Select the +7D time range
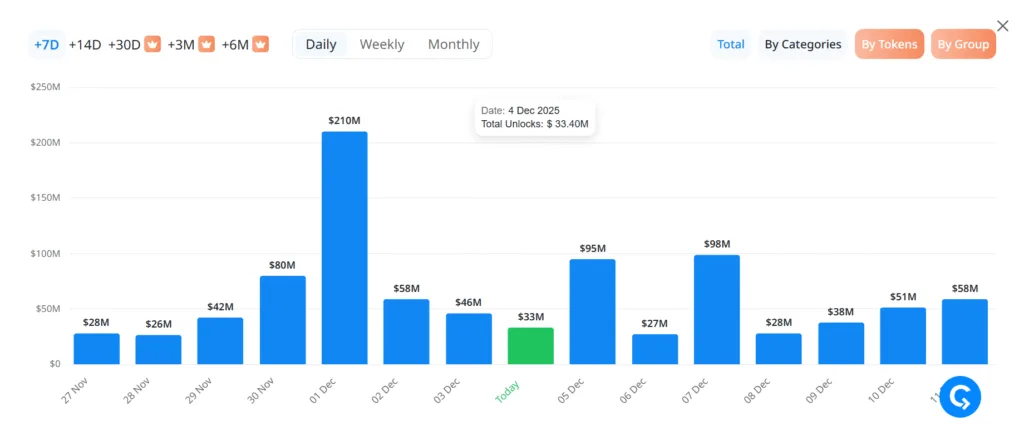 pos(46,44)
